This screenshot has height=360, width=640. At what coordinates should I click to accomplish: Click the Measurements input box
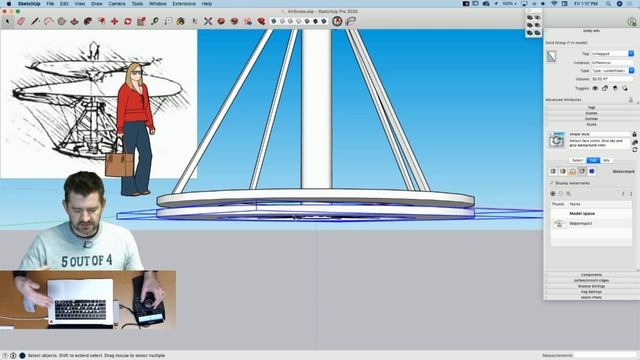(x=605, y=356)
